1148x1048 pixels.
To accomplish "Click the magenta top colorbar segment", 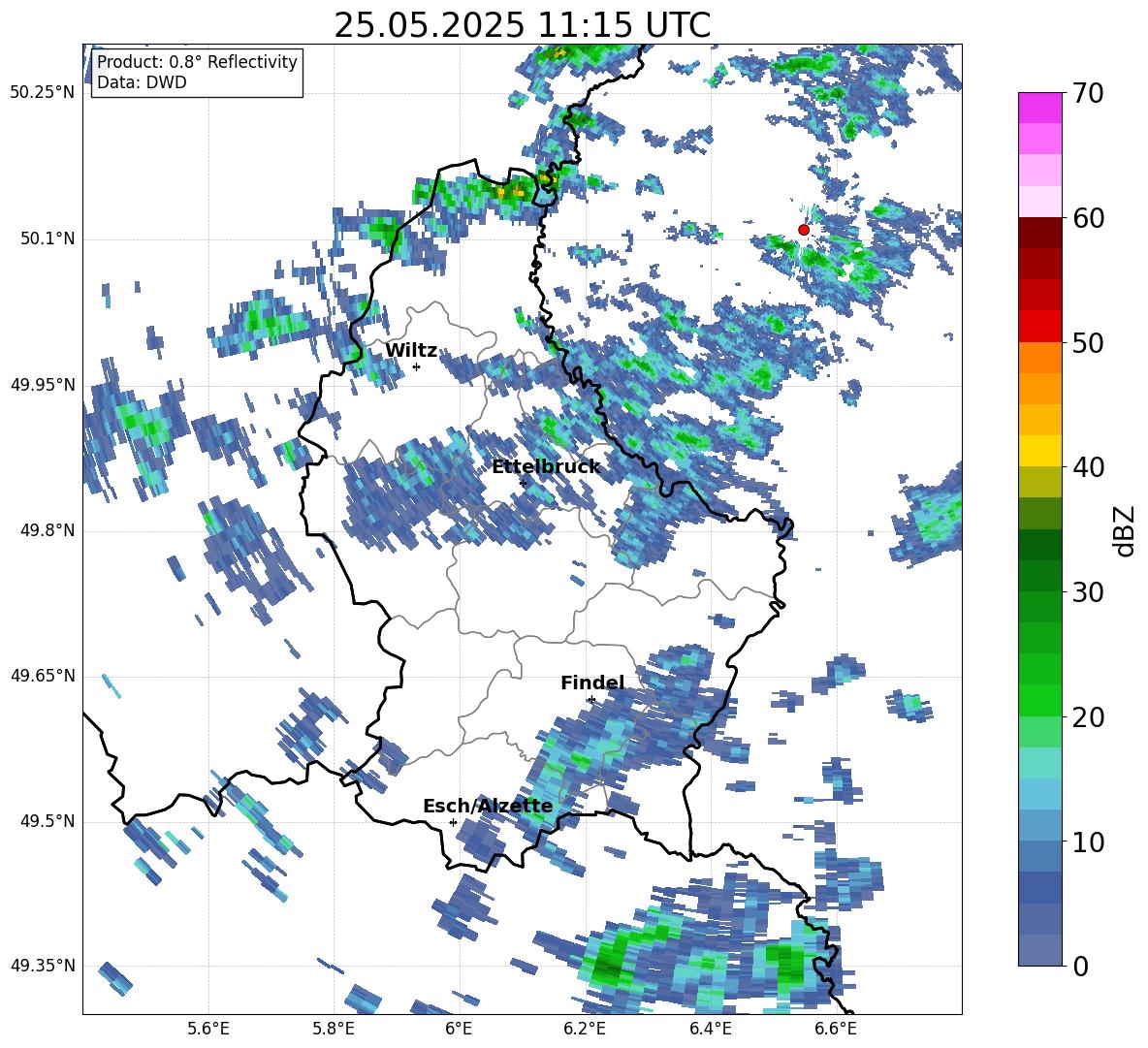I will pos(1039,109).
